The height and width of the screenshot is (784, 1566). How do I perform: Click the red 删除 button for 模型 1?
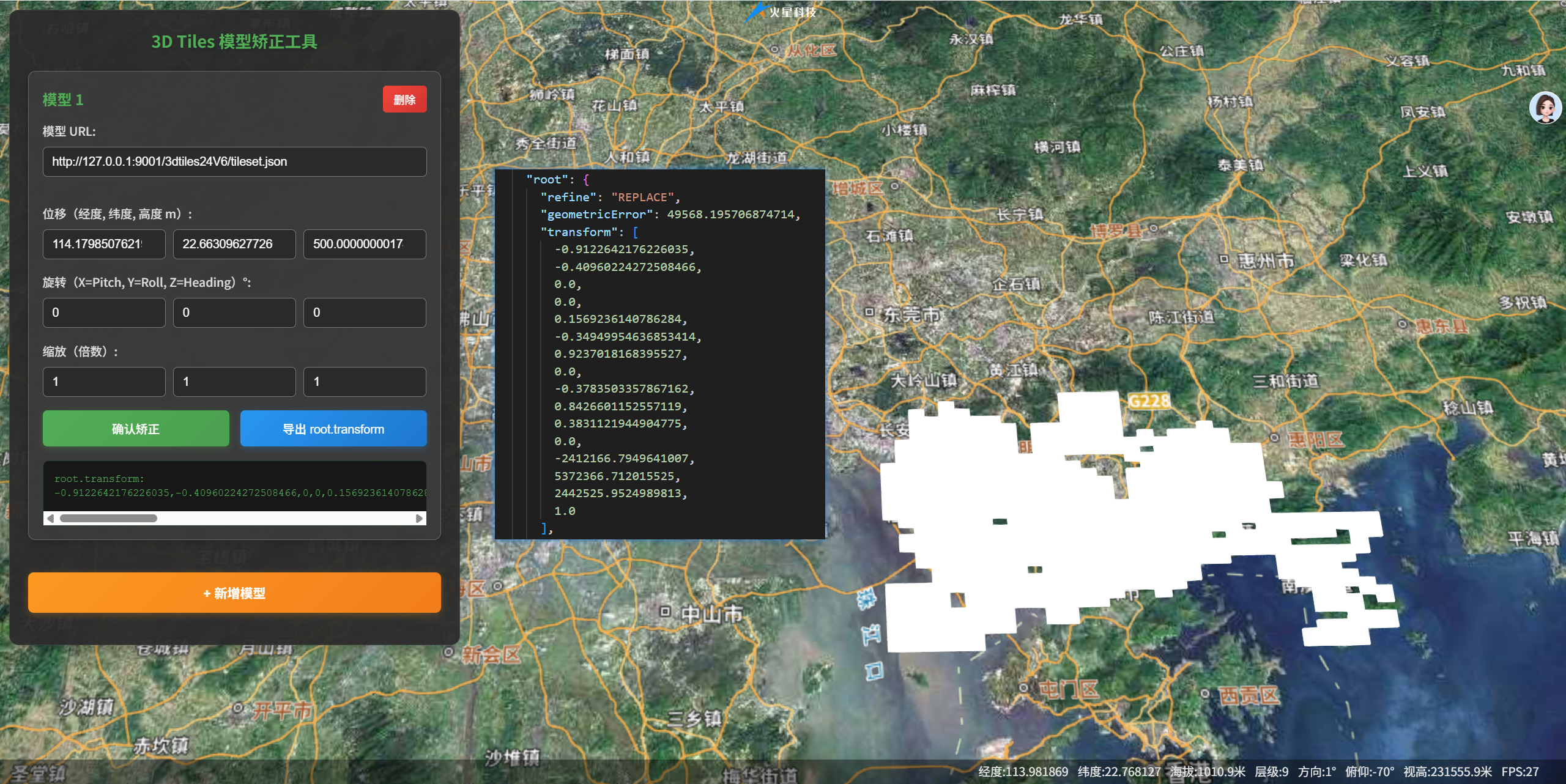(x=404, y=100)
